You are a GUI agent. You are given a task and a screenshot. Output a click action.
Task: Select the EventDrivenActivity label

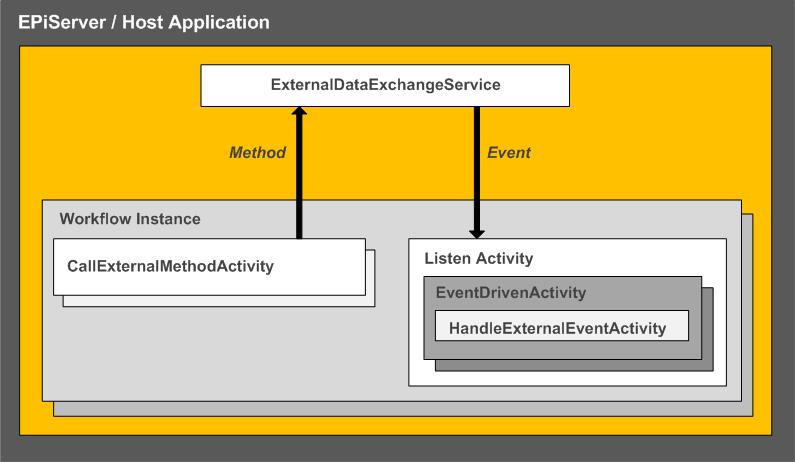click(511, 293)
